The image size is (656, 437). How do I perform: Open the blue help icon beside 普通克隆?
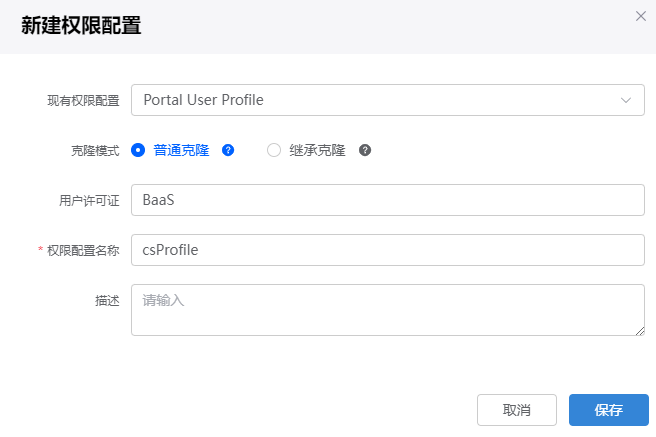pos(228,150)
